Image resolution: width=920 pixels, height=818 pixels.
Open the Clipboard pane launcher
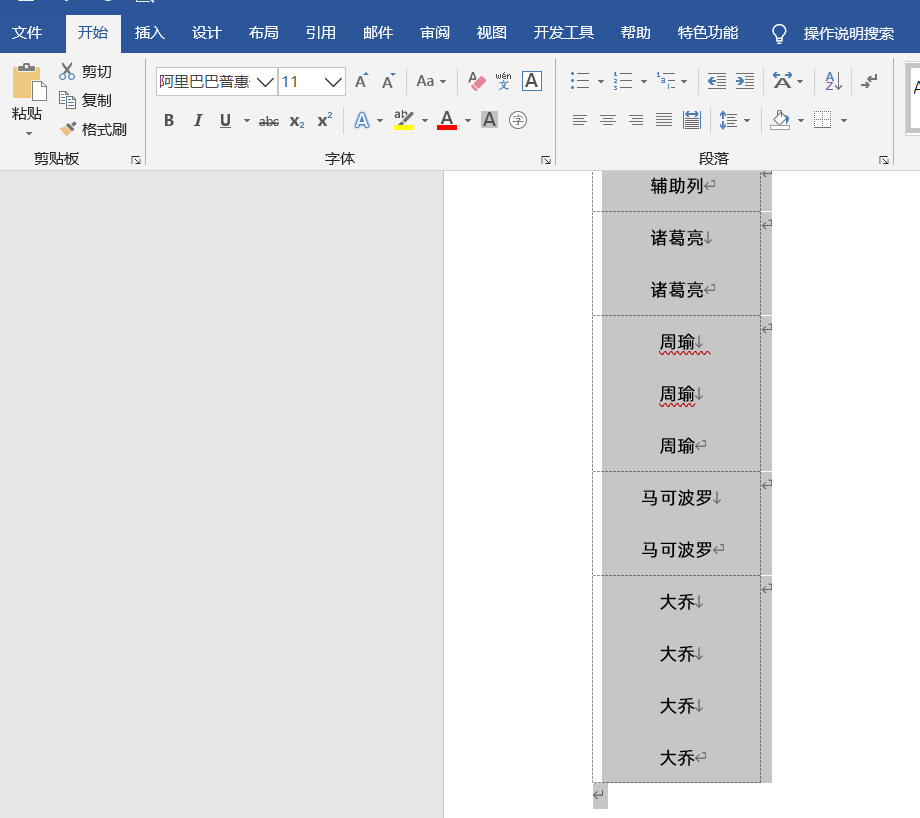(136, 160)
